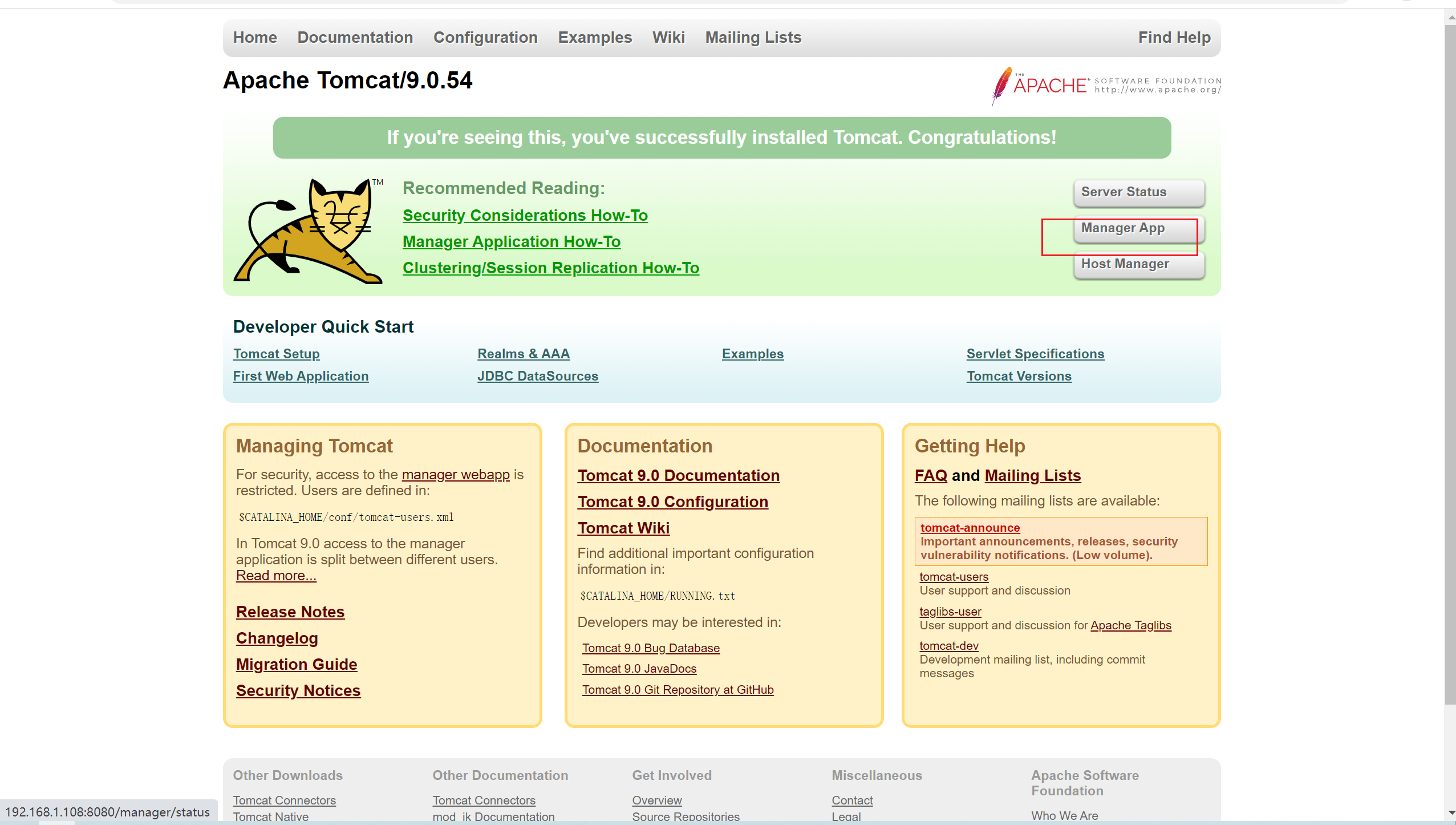Open the Tomcat Versions link
This screenshot has height=825, width=1456.
click(x=1019, y=376)
